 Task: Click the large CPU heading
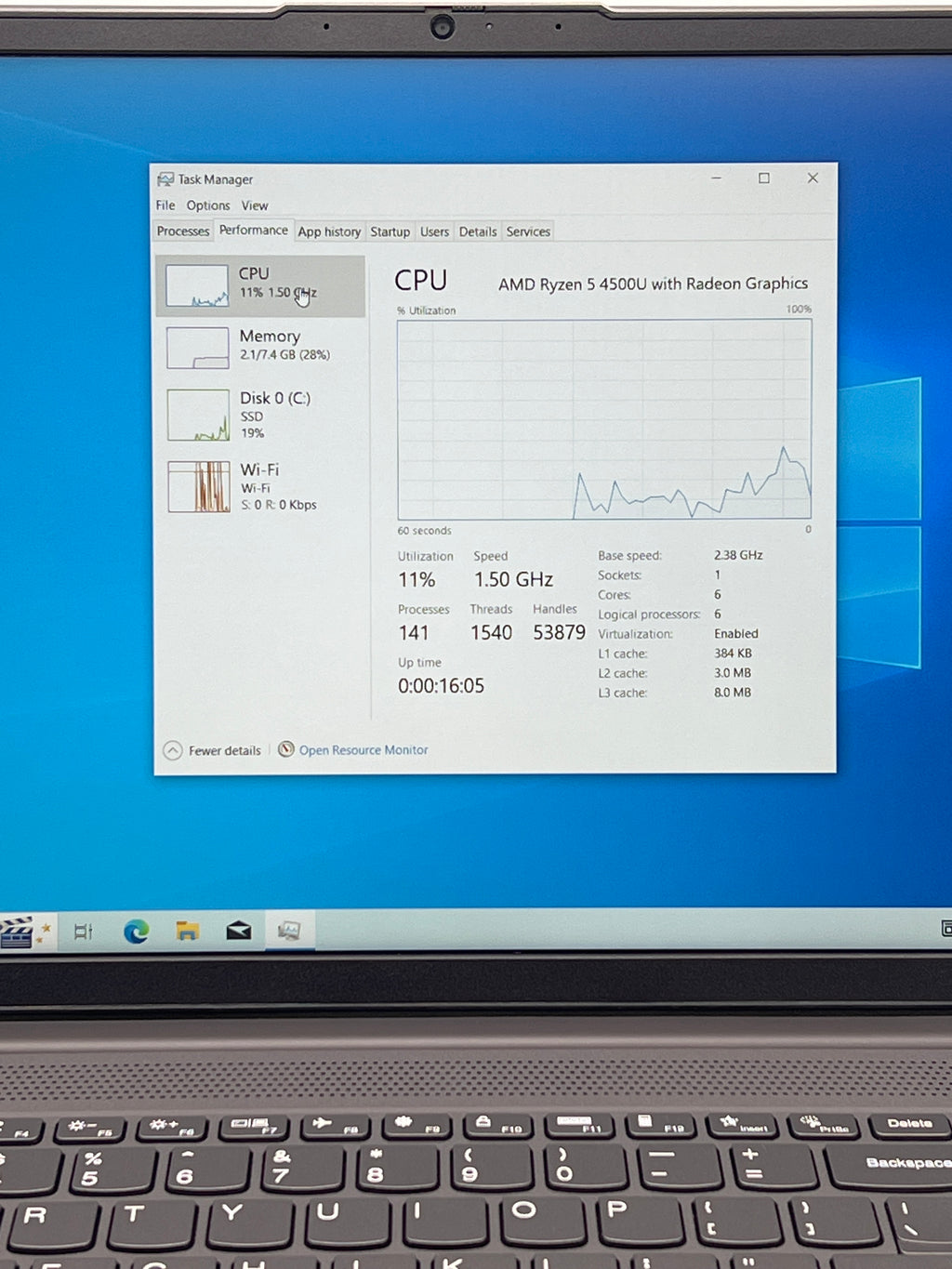coord(420,280)
